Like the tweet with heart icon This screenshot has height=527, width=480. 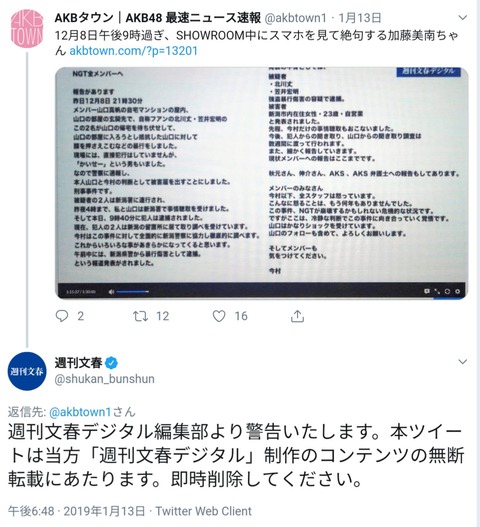click(219, 316)
